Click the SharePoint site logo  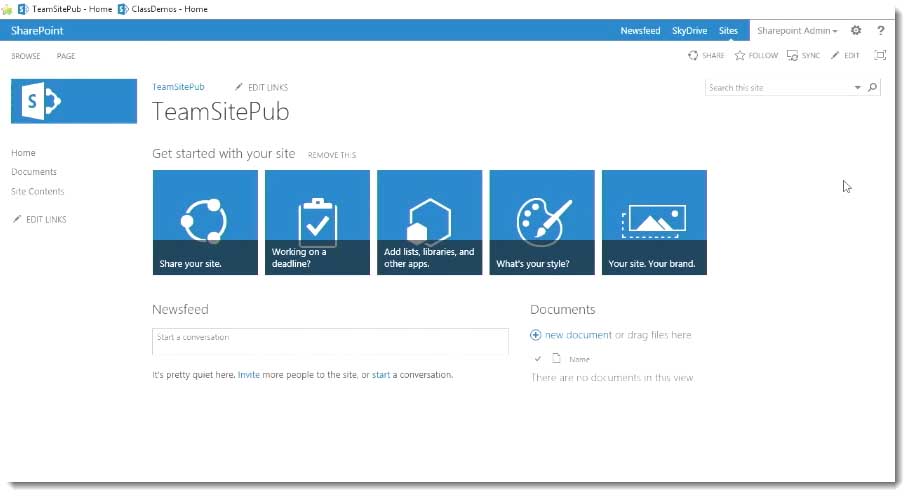[x=74, y=101]
